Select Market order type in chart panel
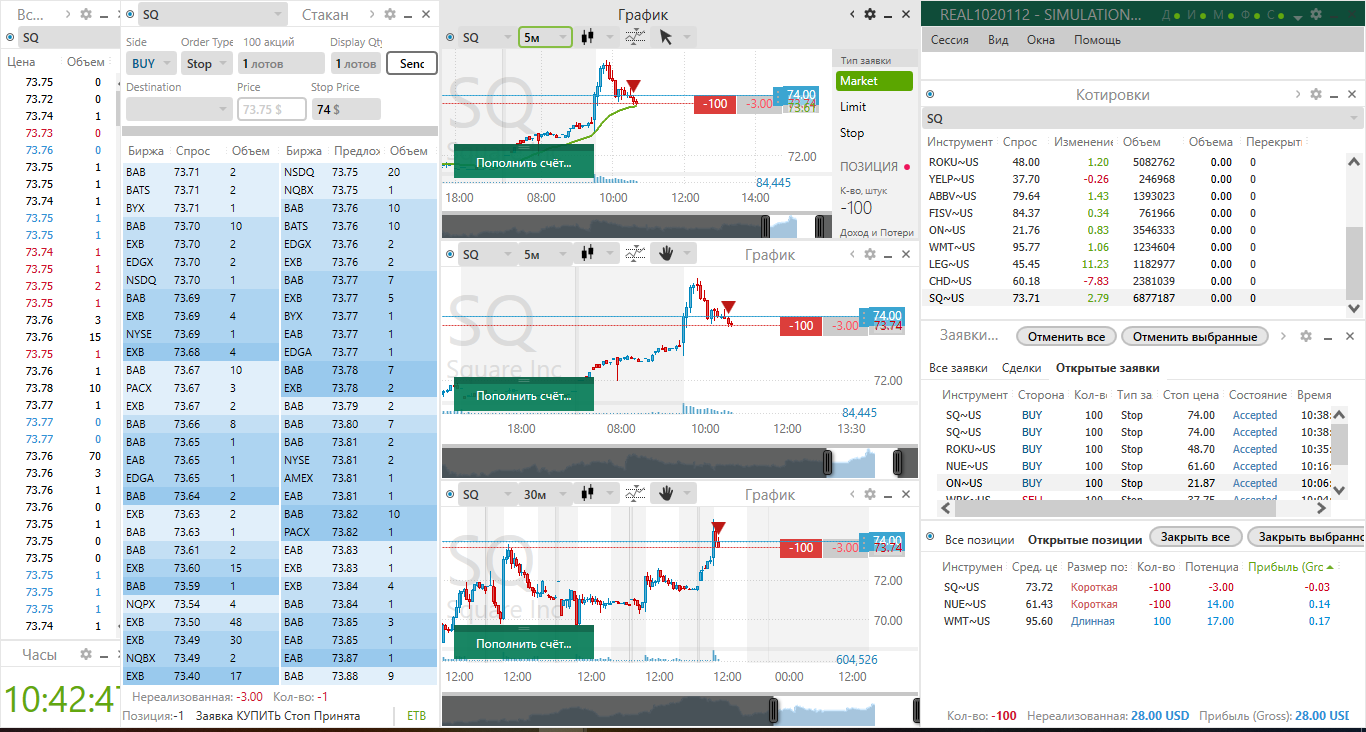The width and height of the screenshot is (1366, 732). [x=874, y=81]
